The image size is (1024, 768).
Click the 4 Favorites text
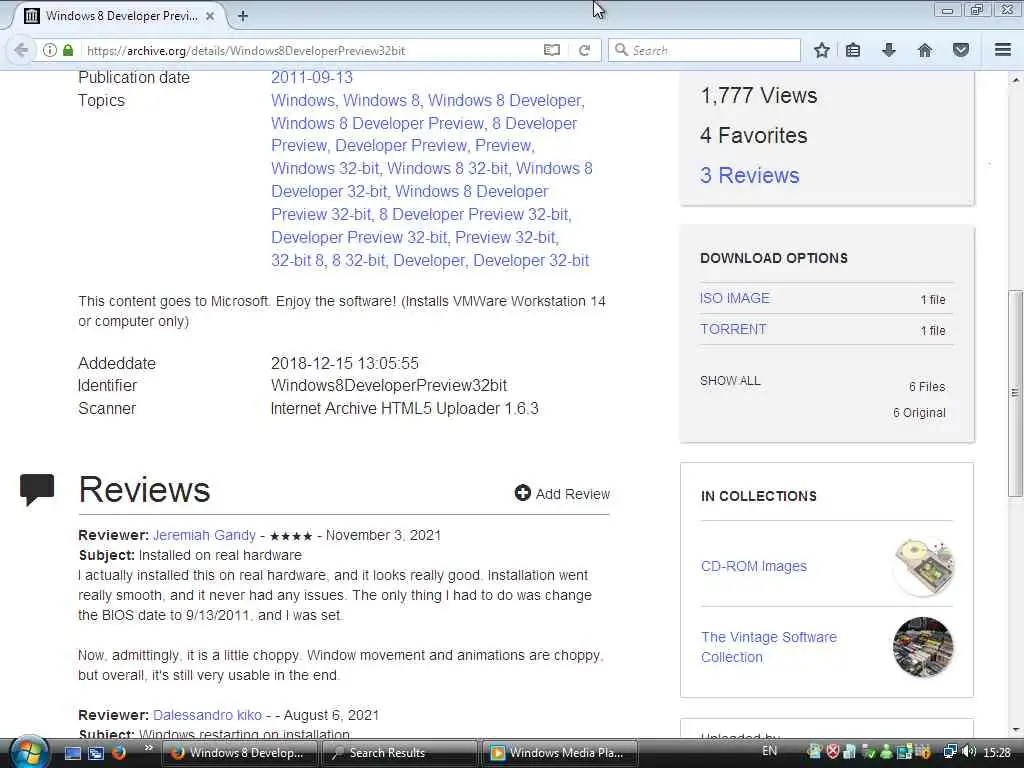coord(753,135)
